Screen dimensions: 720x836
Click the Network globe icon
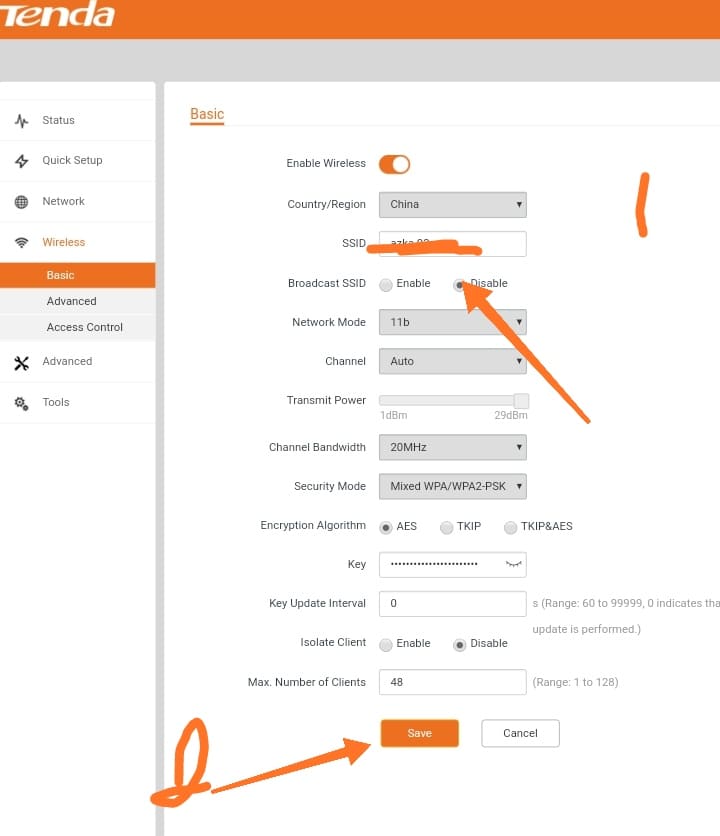click(21, 202)
